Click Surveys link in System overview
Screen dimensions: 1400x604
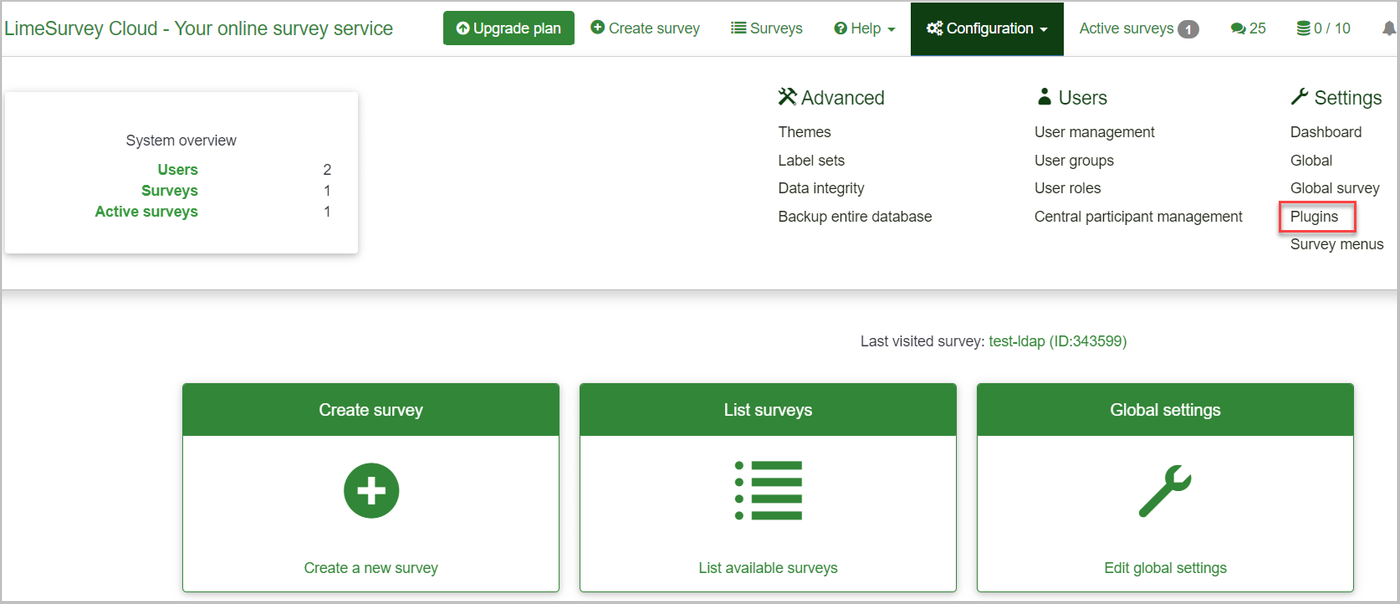[x=170, y=191]
